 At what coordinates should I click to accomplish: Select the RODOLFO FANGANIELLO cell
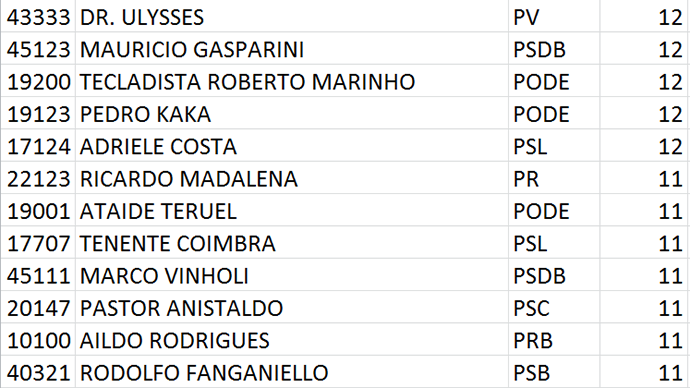point(292,372)
